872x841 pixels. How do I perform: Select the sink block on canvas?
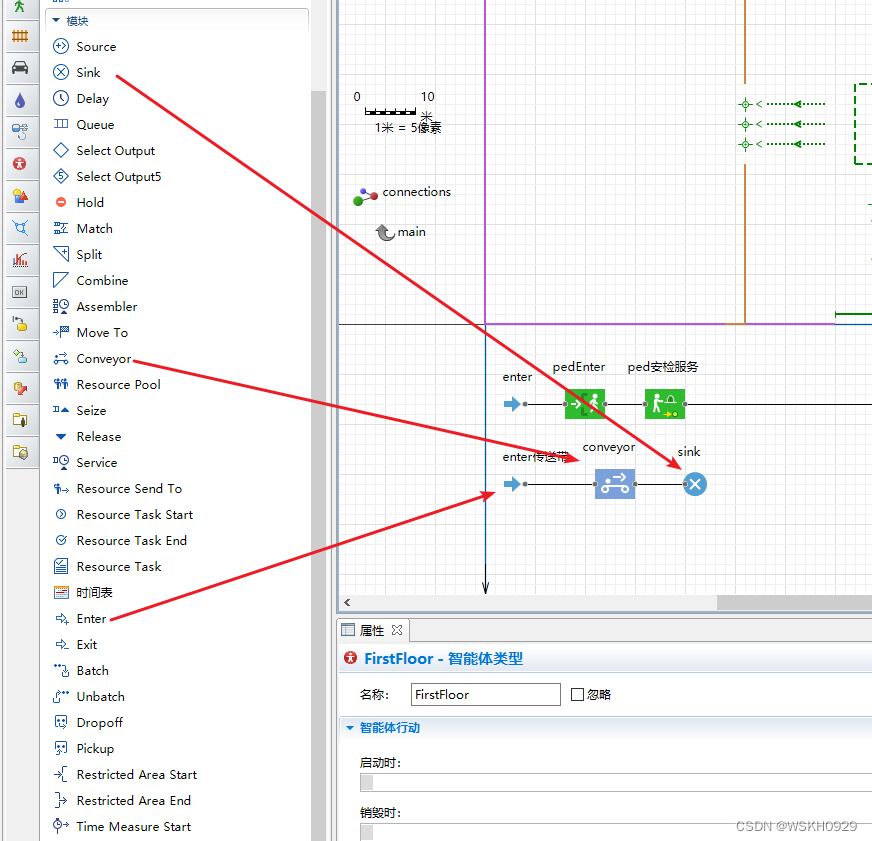point(695,484)
